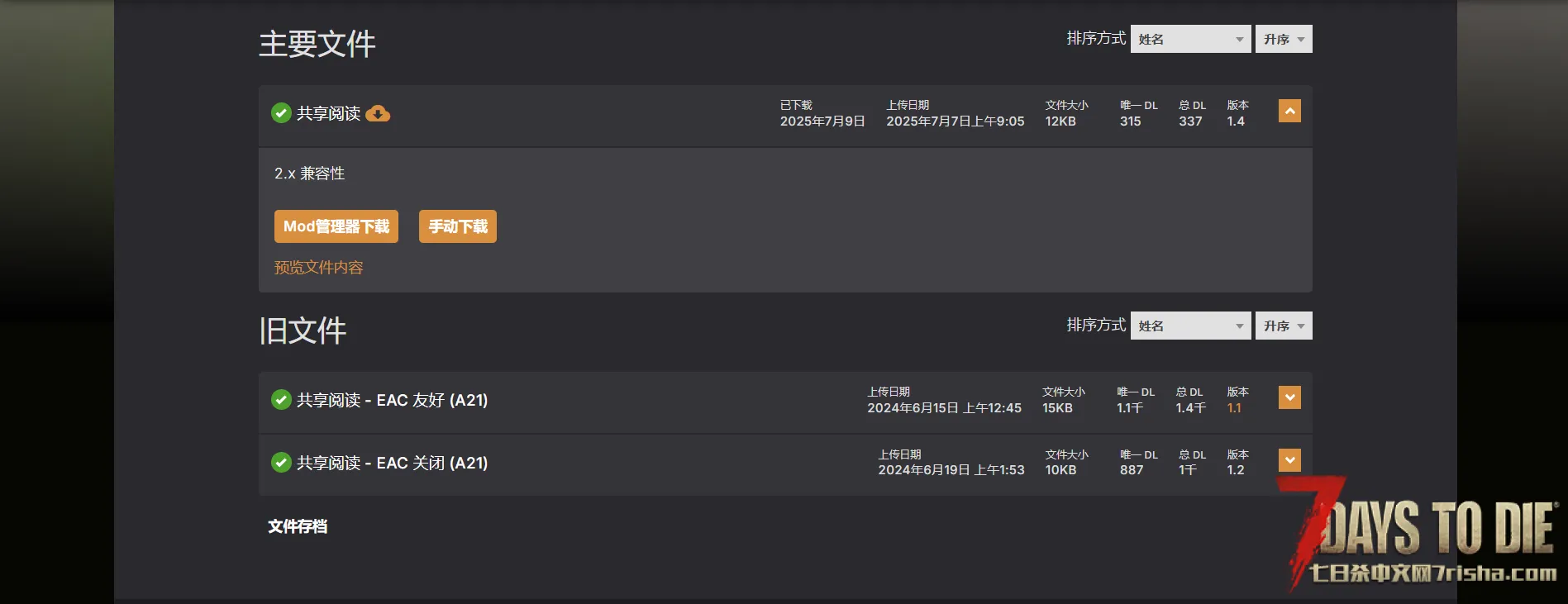Open old files 升序 order dropdown

pos(1284,326)
